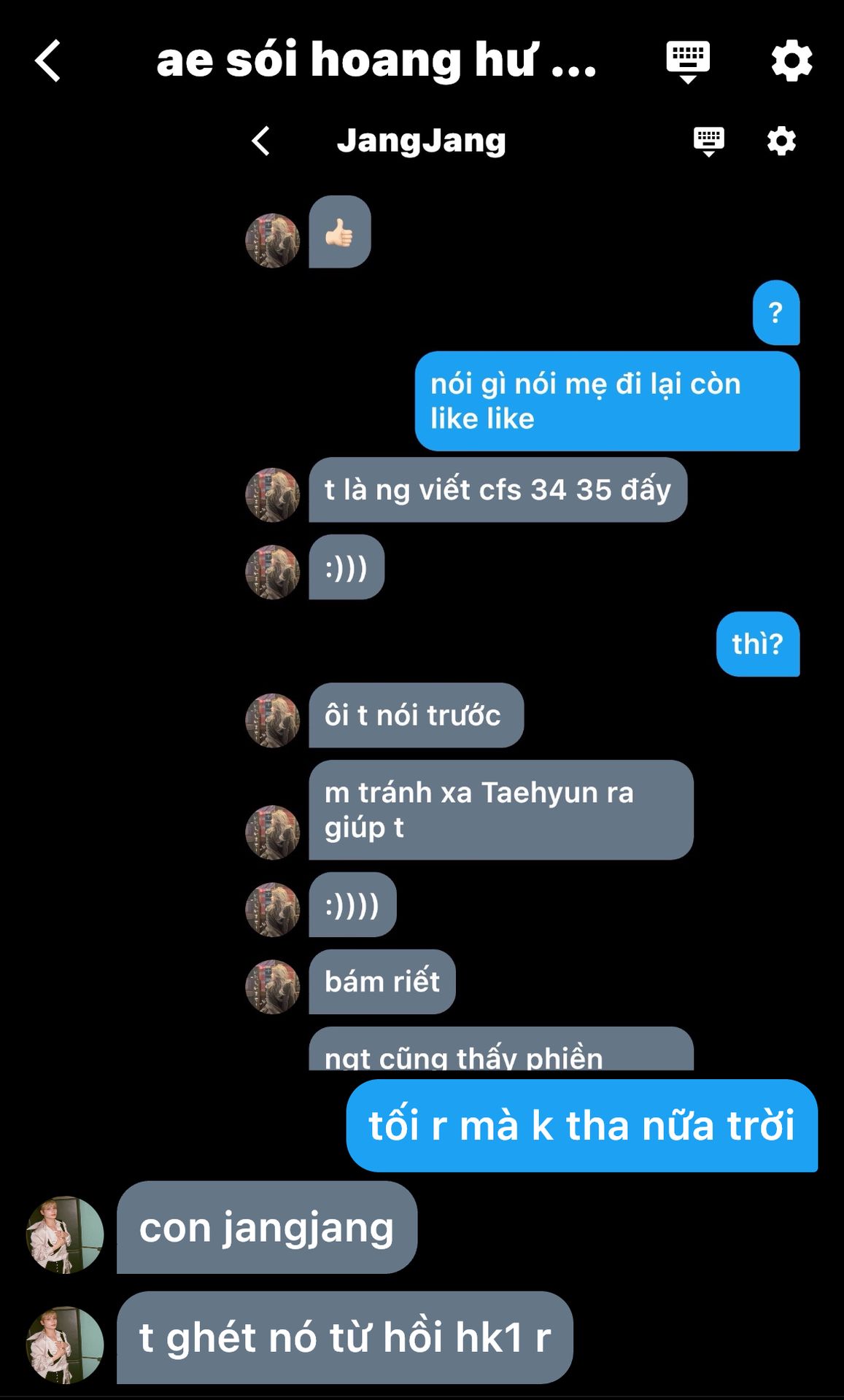Tap the 'thì?' blue message bubble
The height and width of the screenshot is (1400, 844).
758,644
